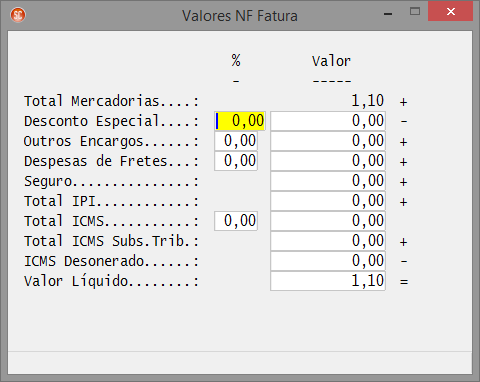This screenshot has height=382, width=480.
Task: Select the Despesas de Fretes percent field
Action: [236, 161]
